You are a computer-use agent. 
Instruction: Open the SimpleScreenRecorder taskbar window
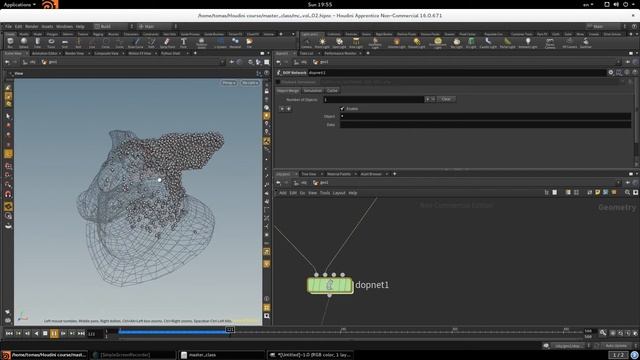[x=133, y=355]
